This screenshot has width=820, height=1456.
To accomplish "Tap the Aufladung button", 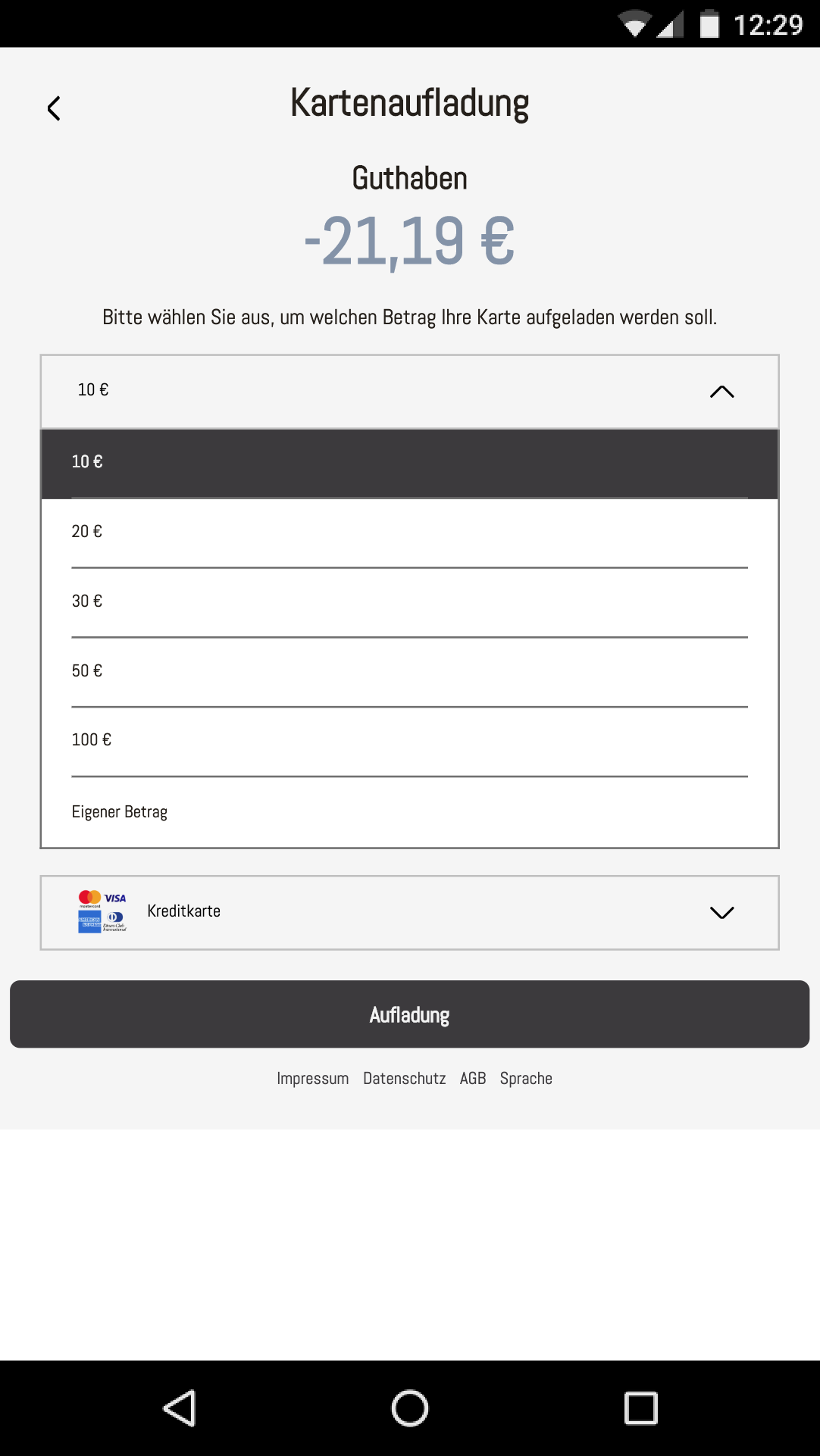I will point(409,1014).
